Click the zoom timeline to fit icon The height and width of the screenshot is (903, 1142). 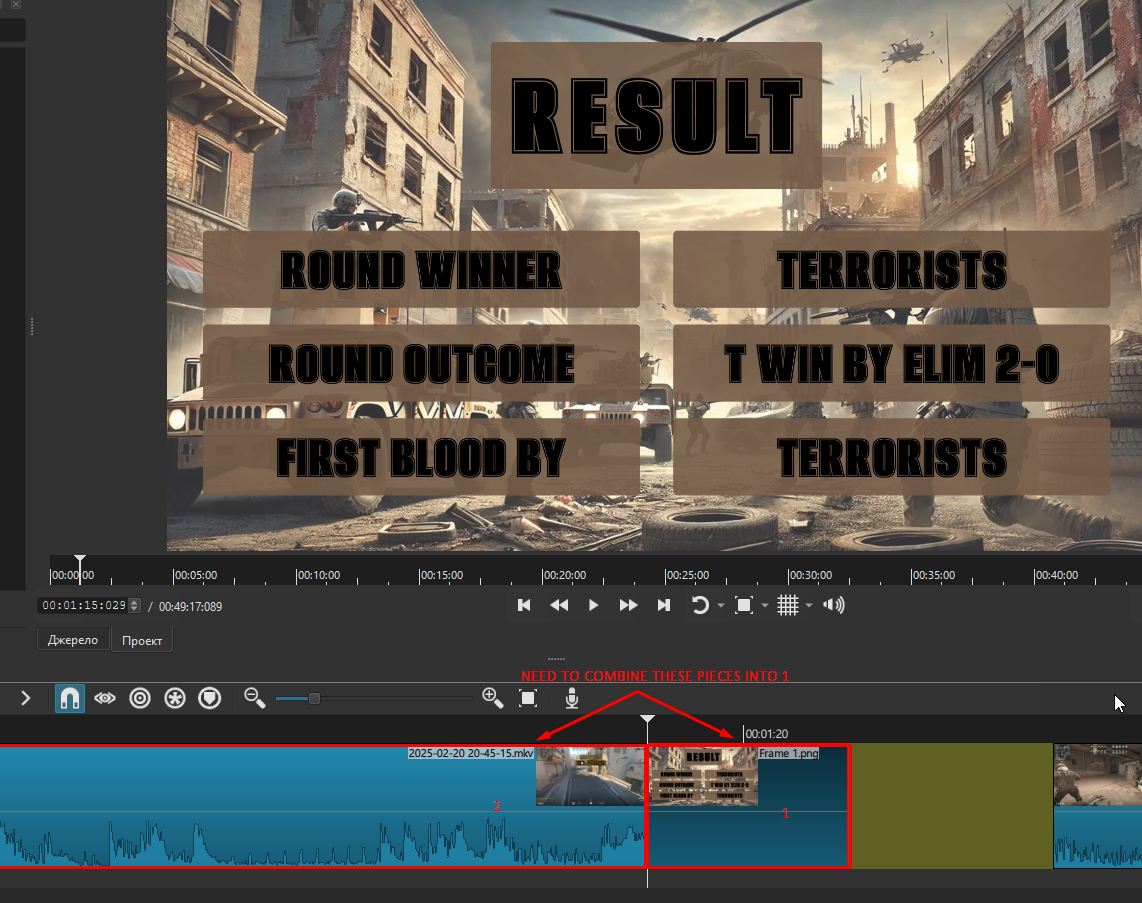528,698
